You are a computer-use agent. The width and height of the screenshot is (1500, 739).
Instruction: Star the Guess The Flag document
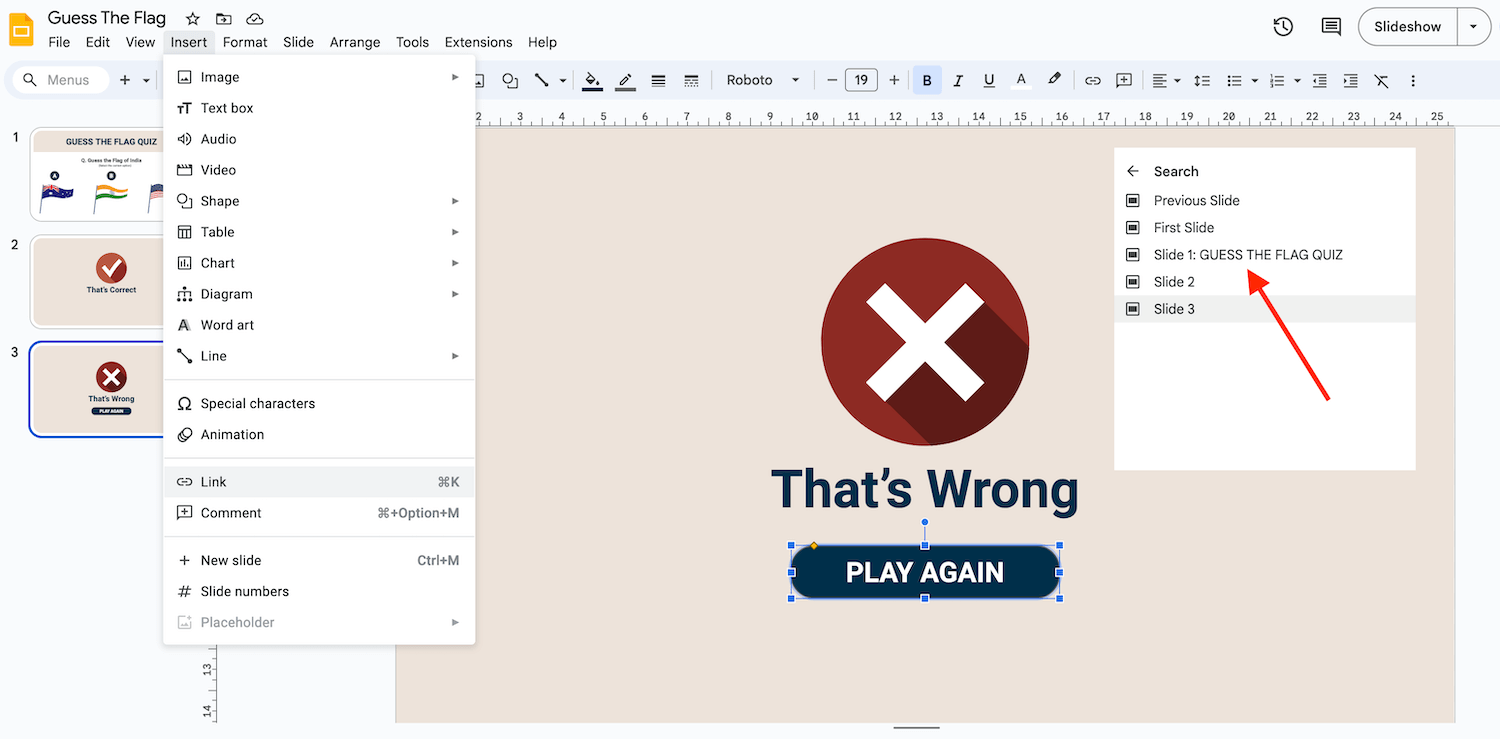193,19
